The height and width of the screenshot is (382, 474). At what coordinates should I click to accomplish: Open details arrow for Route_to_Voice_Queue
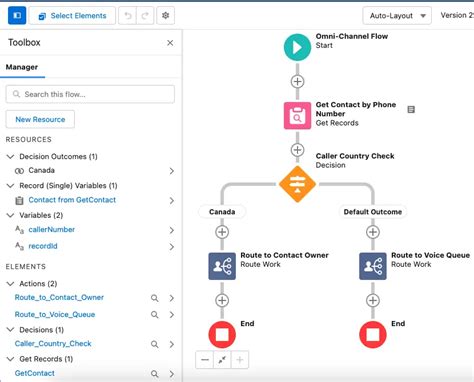[172, 315]
